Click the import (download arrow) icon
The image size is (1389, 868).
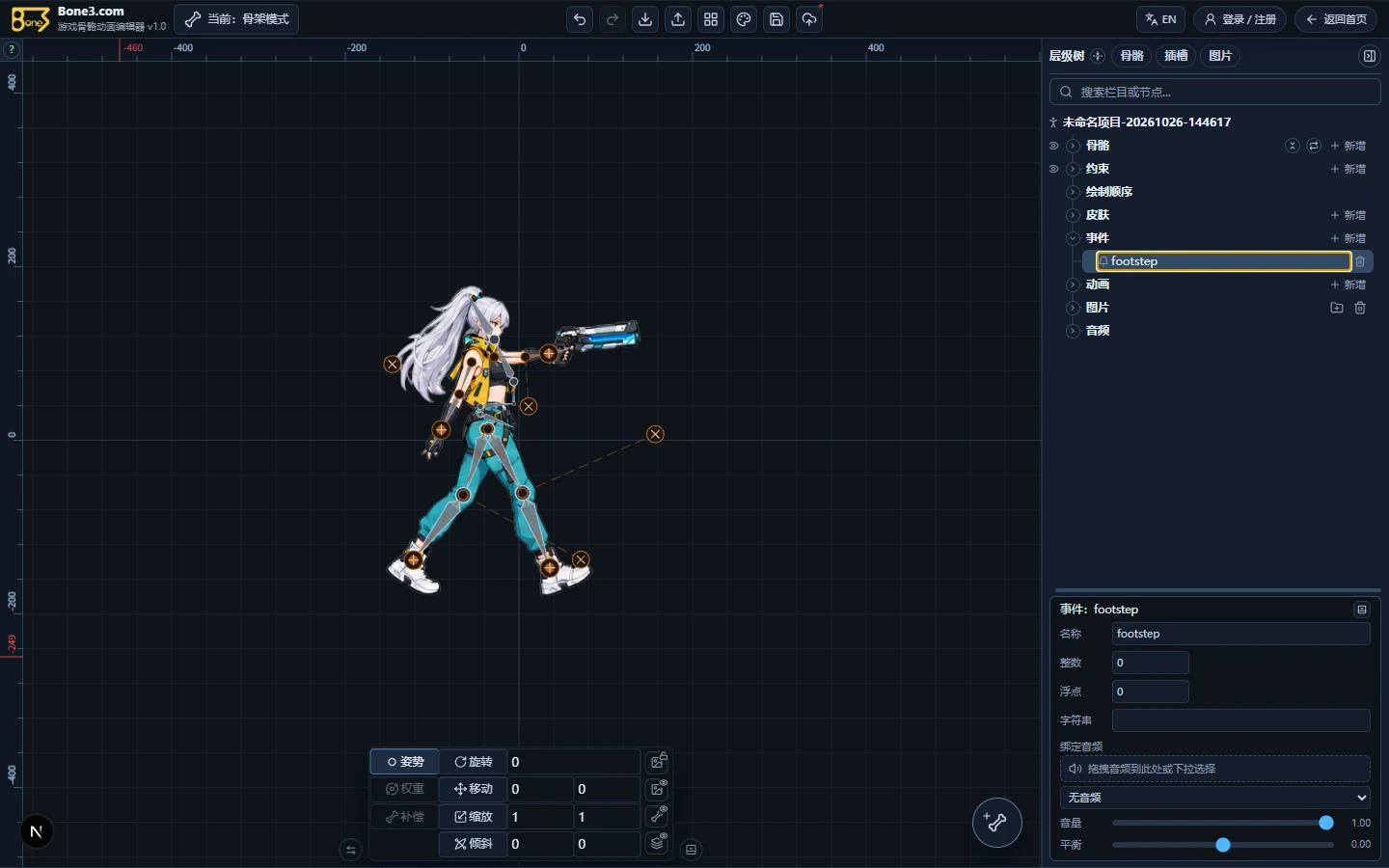pyautogui.click(x=645, y=19)
